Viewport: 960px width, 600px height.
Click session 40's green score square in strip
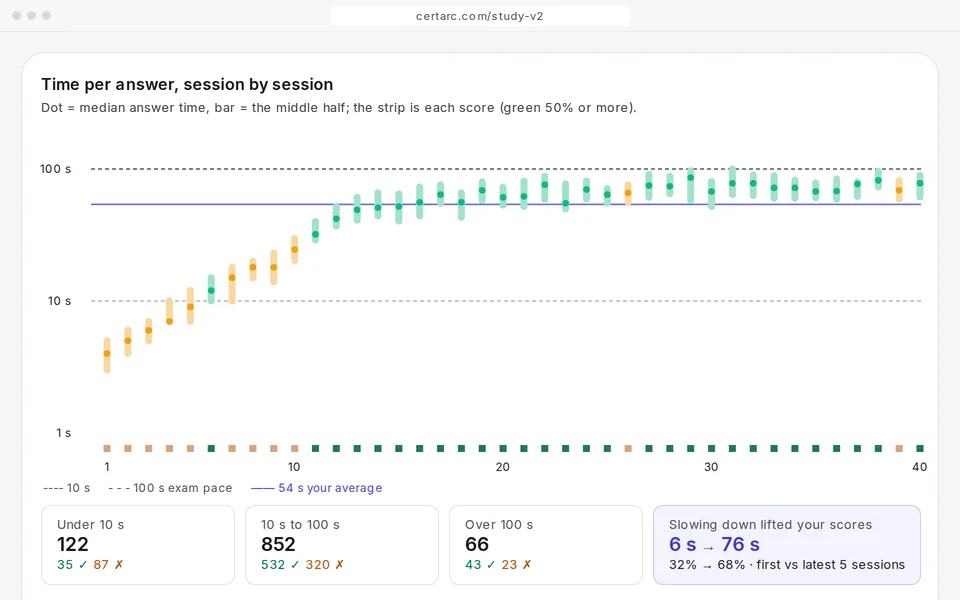pyautogui.click(x=920, y=449)
